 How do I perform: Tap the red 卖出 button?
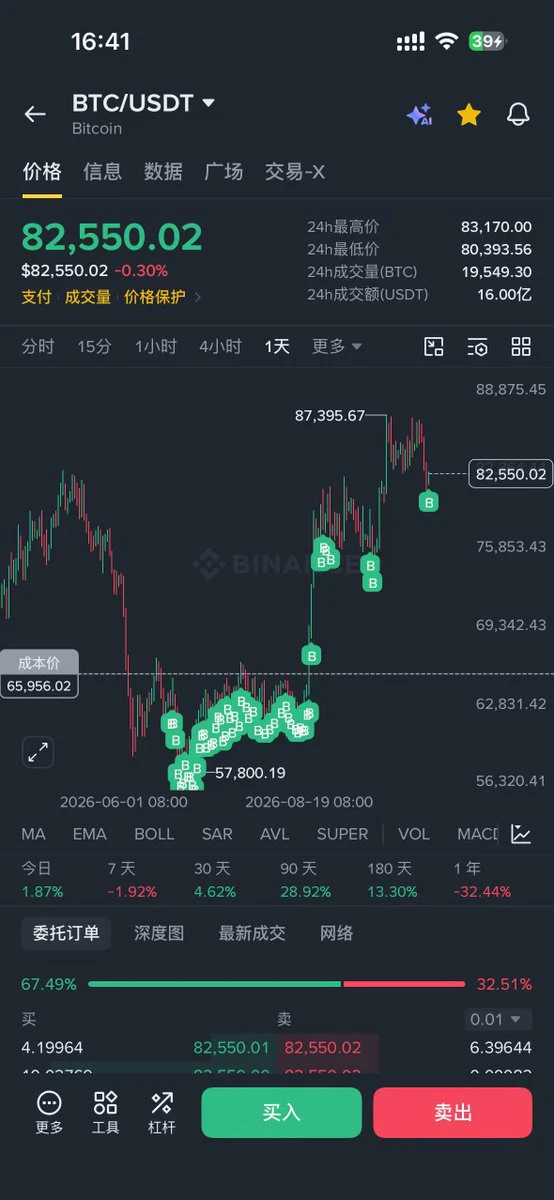[x=453, y=1113]
